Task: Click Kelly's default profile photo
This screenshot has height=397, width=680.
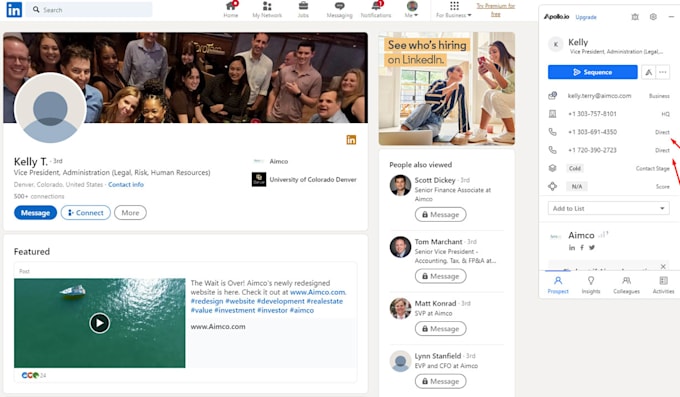Action: pos(50,108)
